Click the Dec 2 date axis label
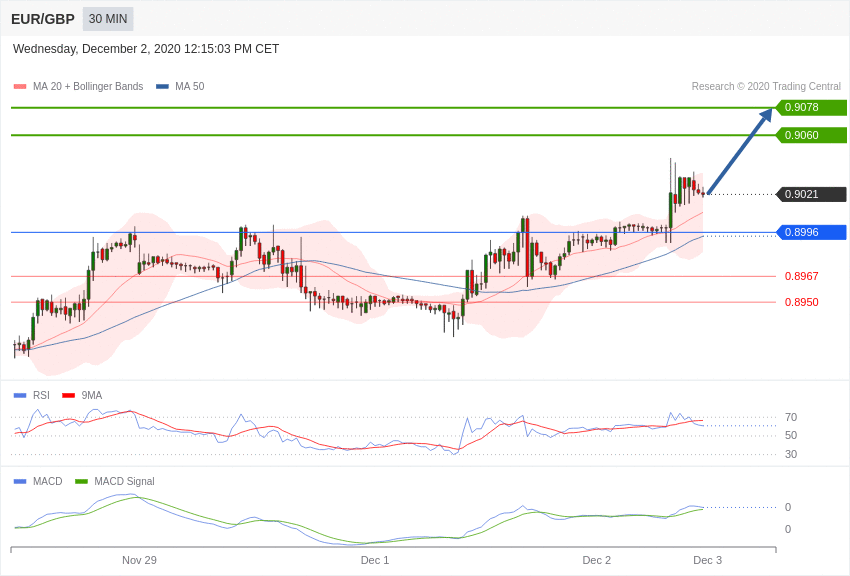This screenshot has height=576, width=850. (x=597, y=560)
